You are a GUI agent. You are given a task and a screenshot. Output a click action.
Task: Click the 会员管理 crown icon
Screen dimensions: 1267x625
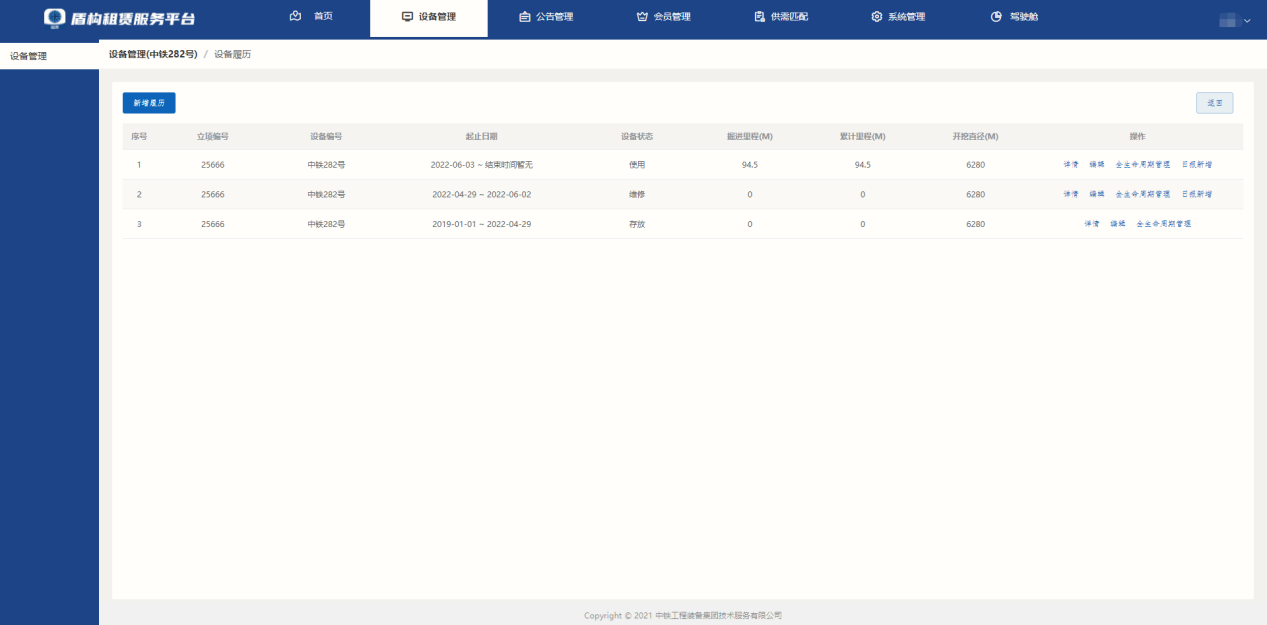point(642,17)
